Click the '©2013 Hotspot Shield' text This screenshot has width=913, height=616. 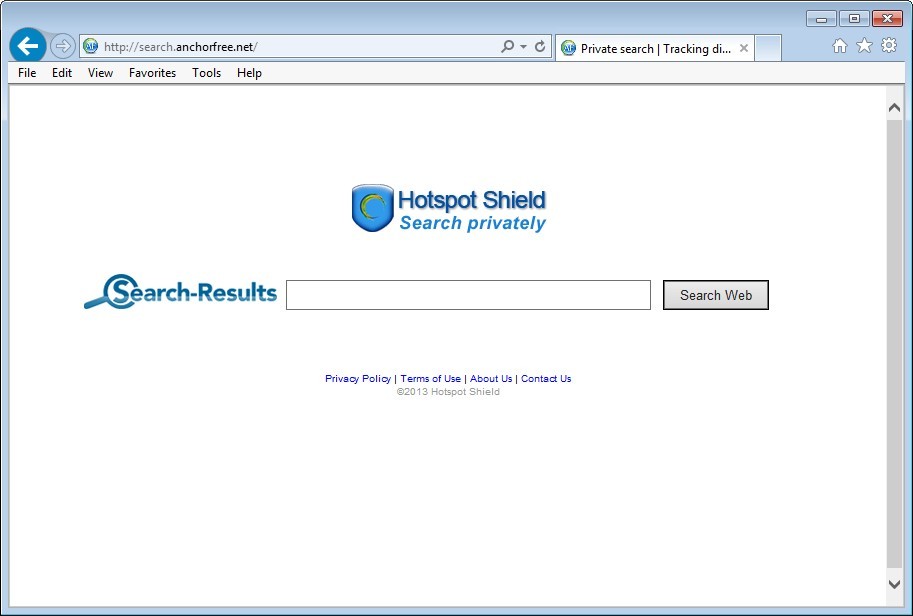448,392
